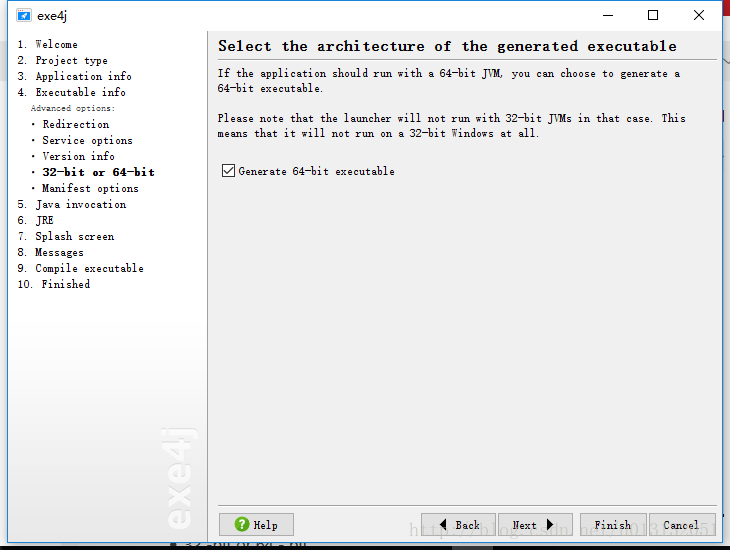Click the exe4j app icon in title bar
The height and width of the screenshot is (550, 730).
(x=24, y=15)
